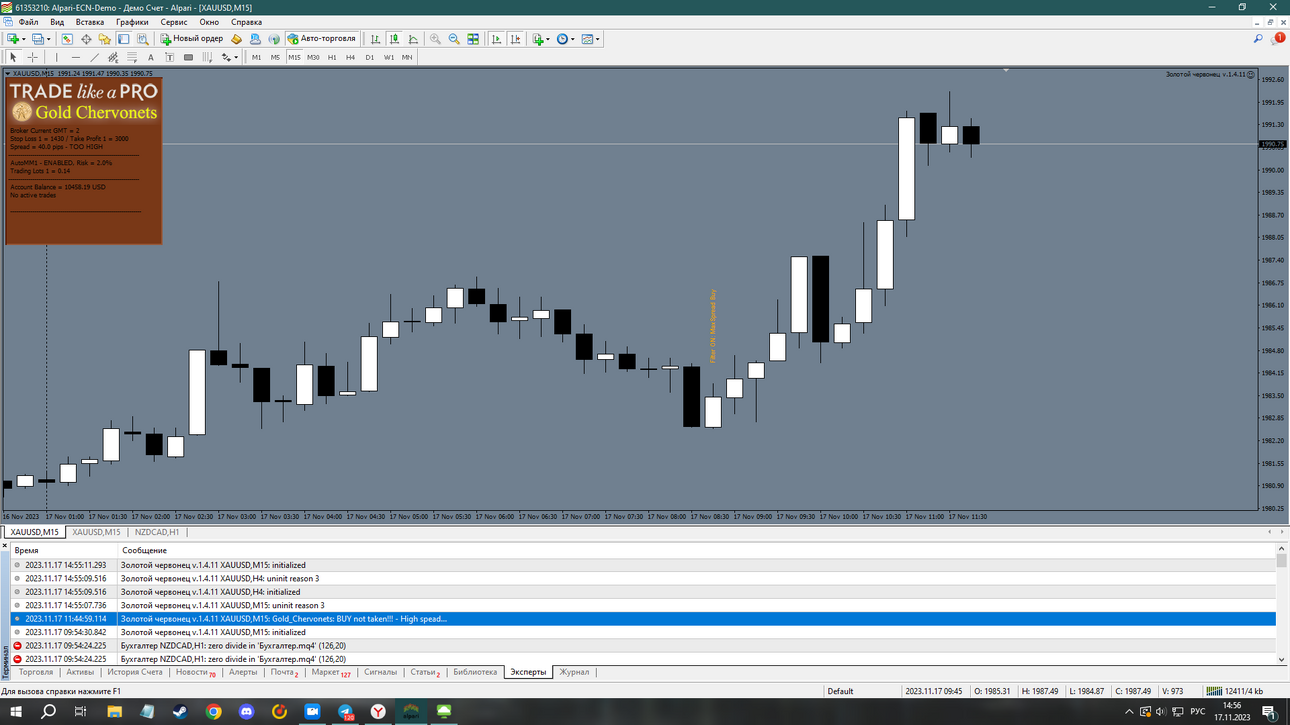
Task: Open the Сигналы tab
Action: [380, 672]
